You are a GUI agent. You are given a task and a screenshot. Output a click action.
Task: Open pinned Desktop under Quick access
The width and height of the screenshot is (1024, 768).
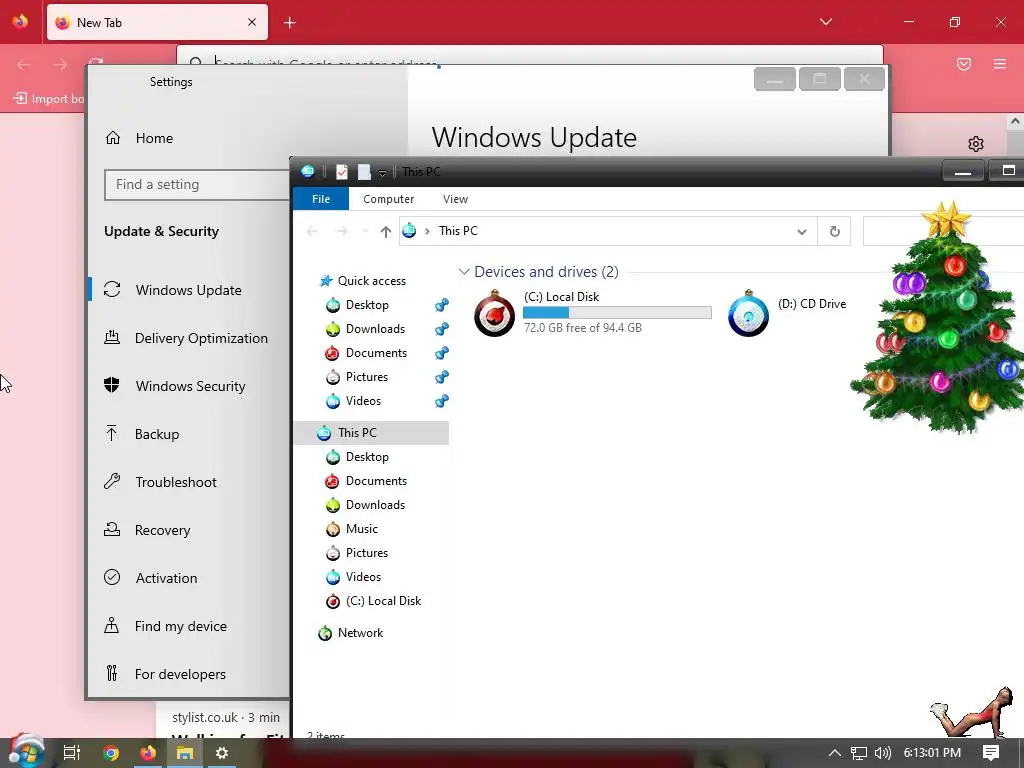(367, 305)
